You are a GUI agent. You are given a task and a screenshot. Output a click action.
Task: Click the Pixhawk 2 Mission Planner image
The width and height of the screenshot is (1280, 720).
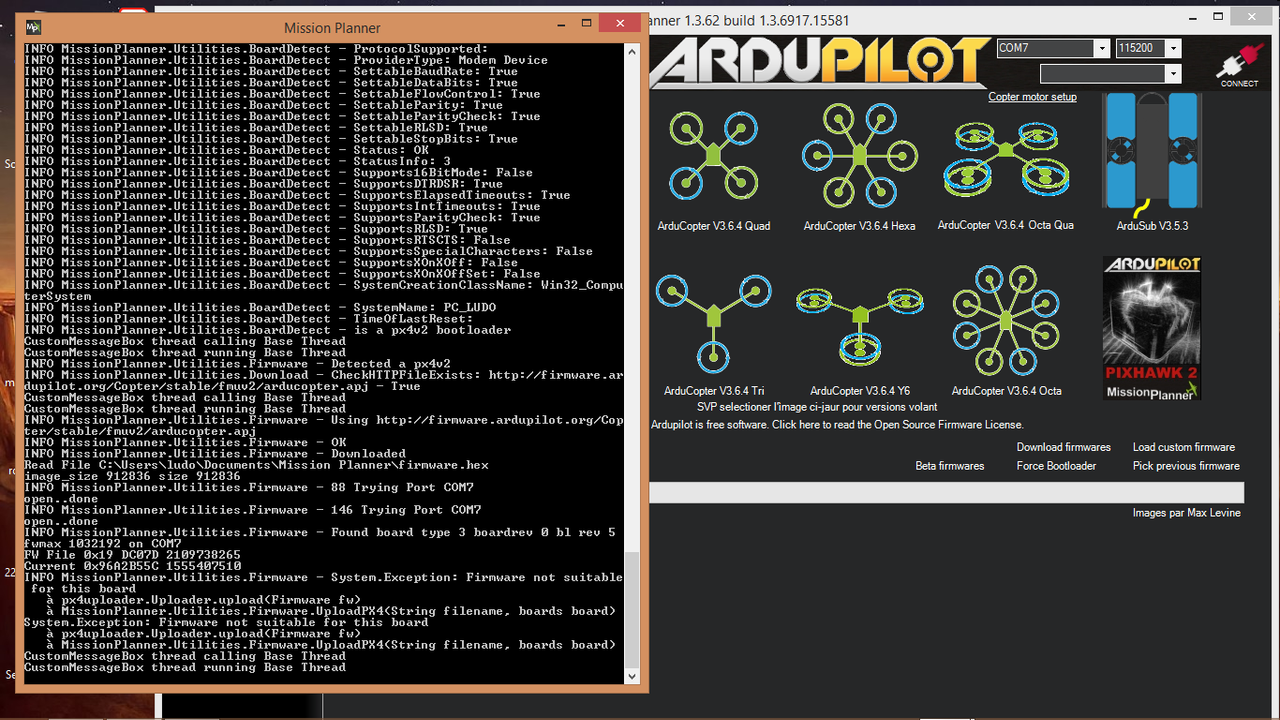pyautogui.click(x=1152, y=329)
